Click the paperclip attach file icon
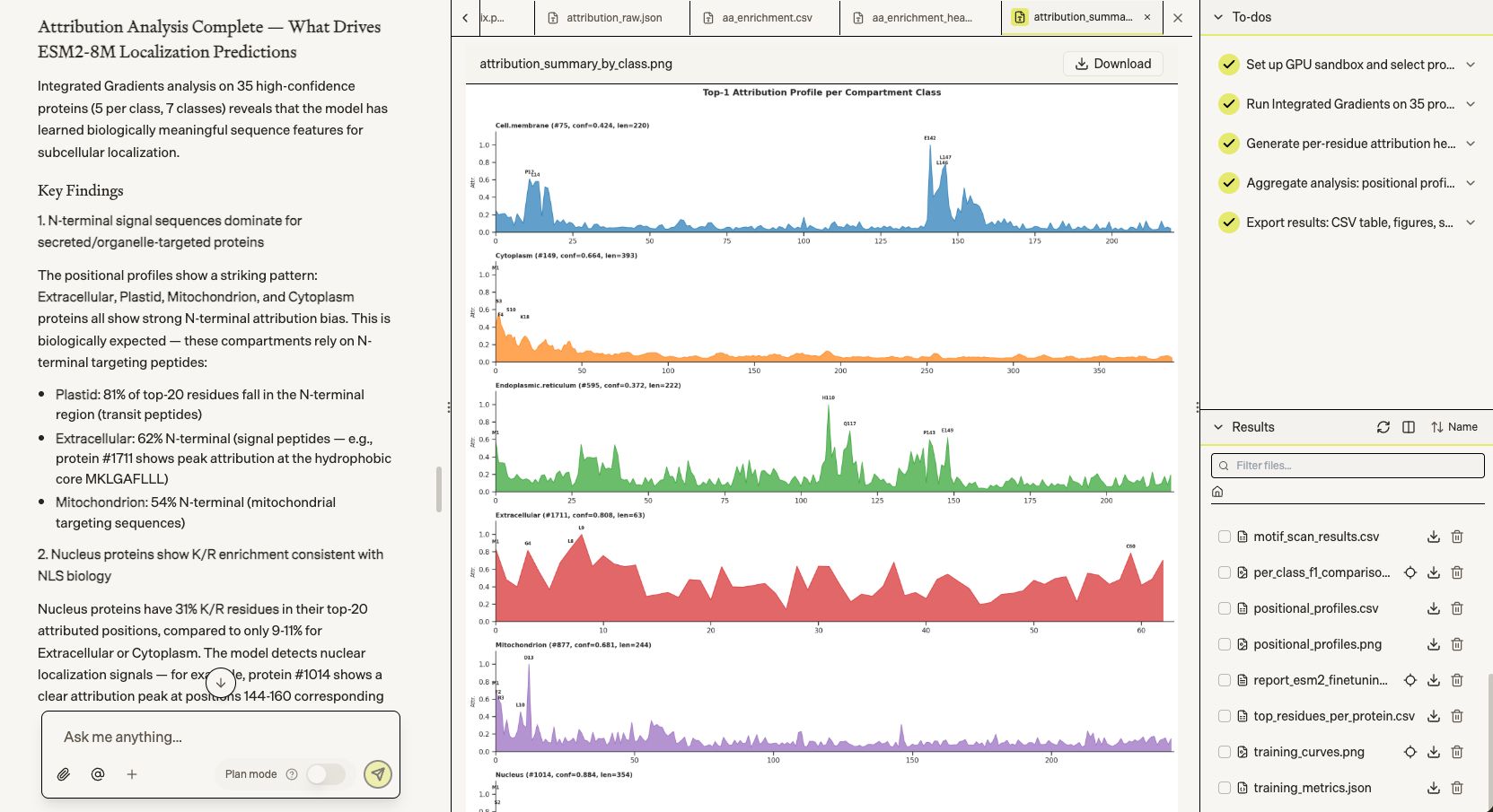 click(64, 774)
